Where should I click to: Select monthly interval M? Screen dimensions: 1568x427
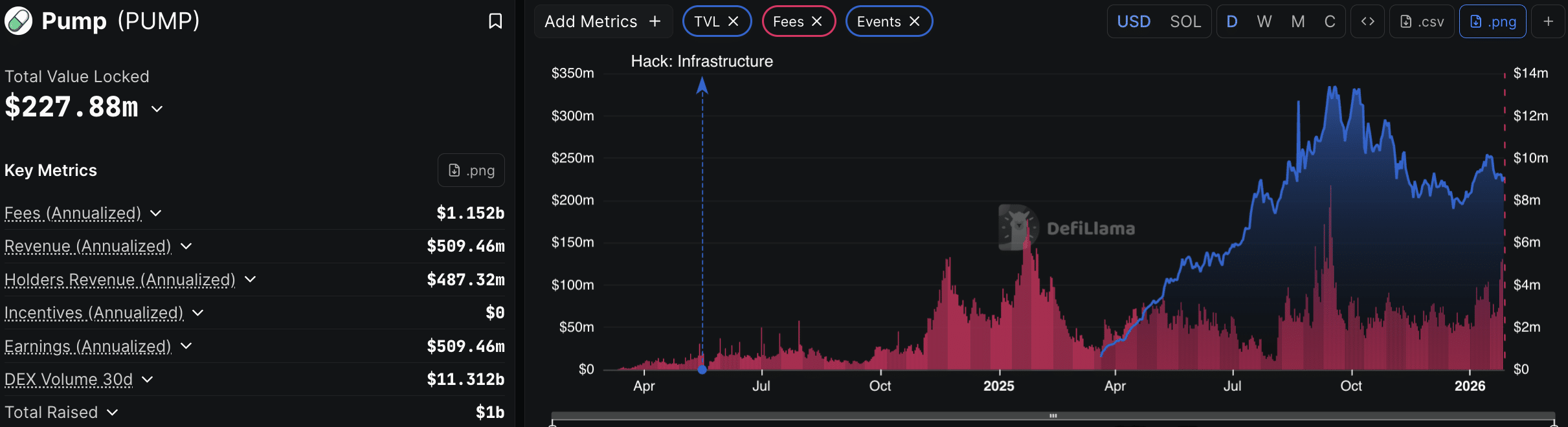(x=1297, y=21)
